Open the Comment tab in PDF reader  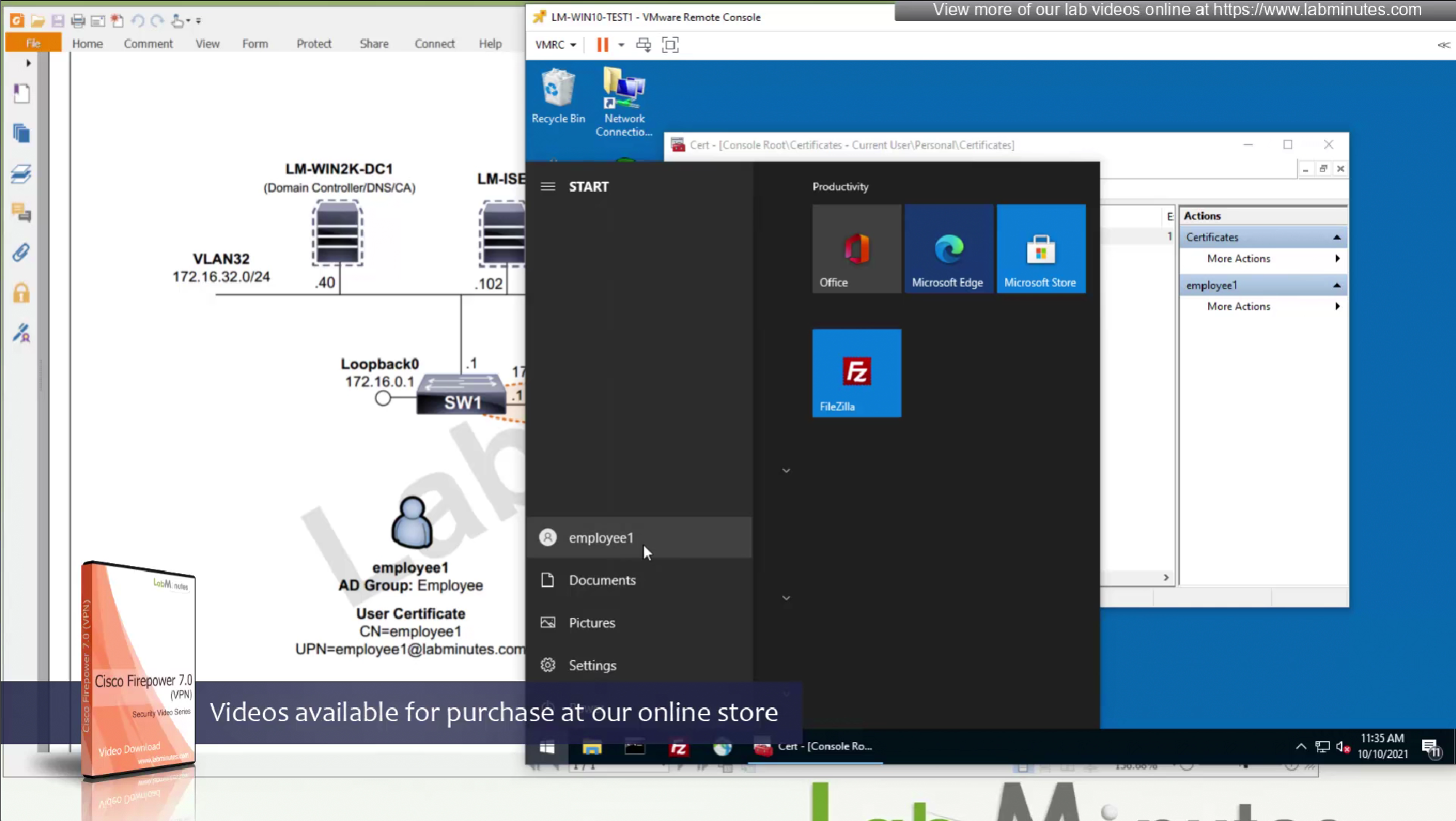[x=148, y=43]
